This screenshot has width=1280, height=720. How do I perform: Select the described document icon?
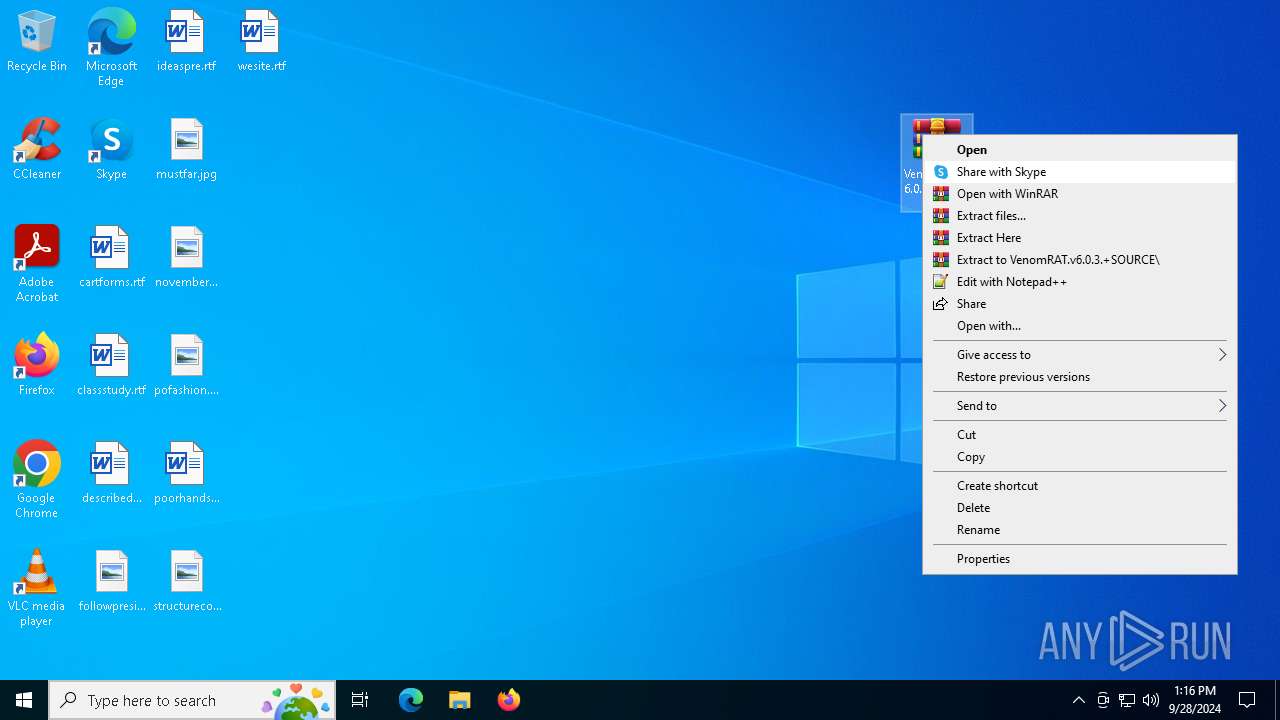pos(111,473)
